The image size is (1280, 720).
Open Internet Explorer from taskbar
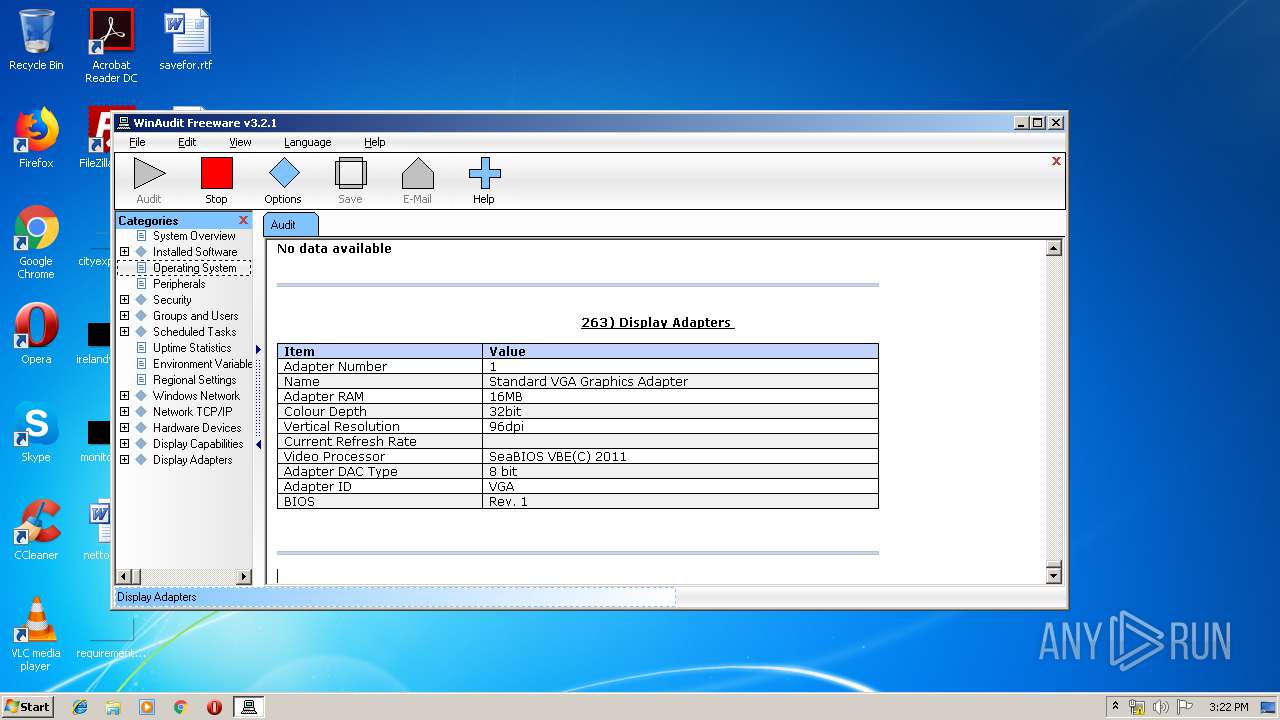(x=80, y=707)
